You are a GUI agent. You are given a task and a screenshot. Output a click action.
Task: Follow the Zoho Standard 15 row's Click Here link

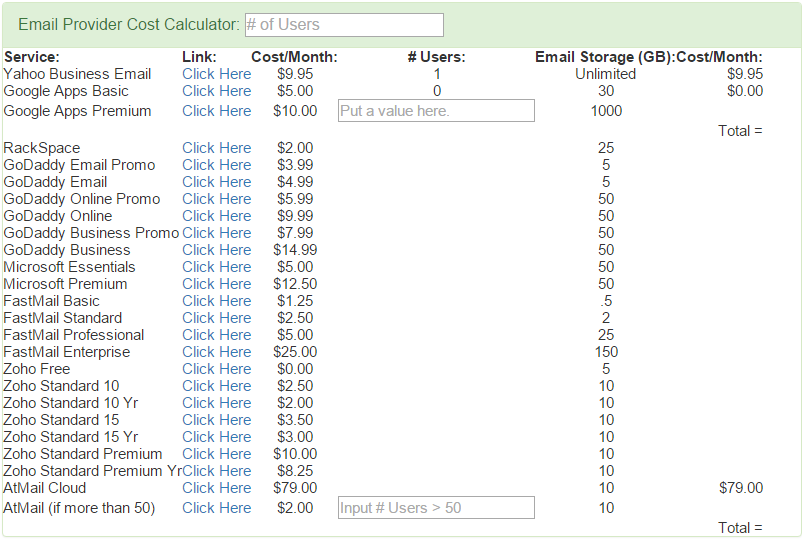[217, 420]
